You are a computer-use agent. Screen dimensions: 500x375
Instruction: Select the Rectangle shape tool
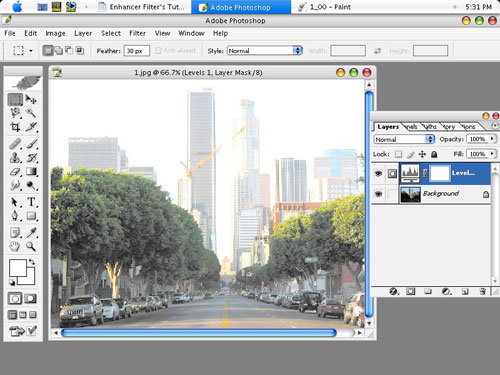[x=31, y=216]
